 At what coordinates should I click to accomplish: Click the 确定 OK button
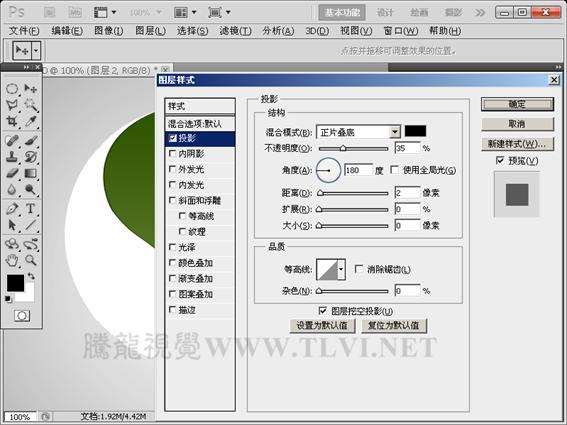tap(517, 105)
